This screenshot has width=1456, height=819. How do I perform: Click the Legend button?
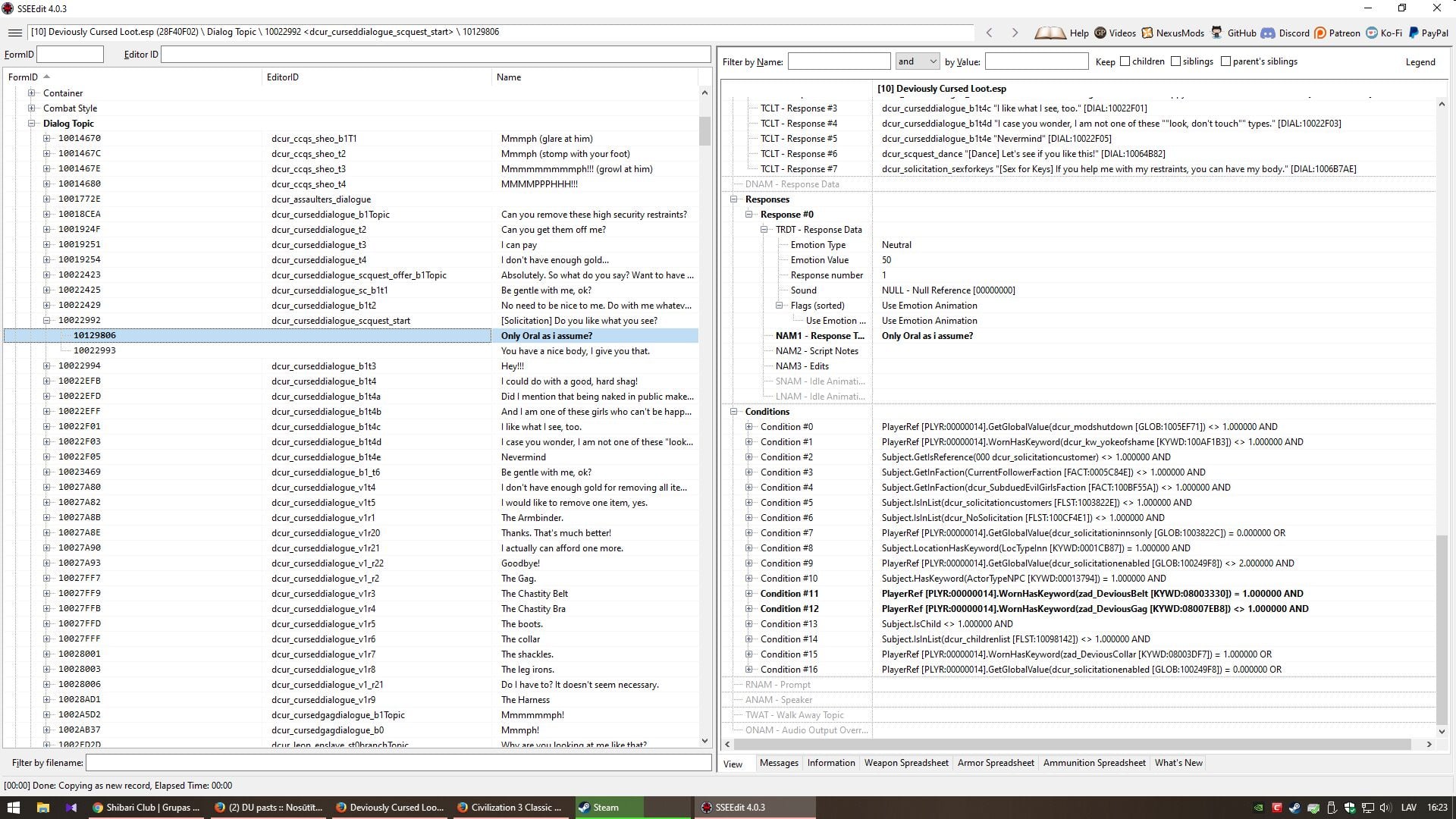coord(1420,62)
